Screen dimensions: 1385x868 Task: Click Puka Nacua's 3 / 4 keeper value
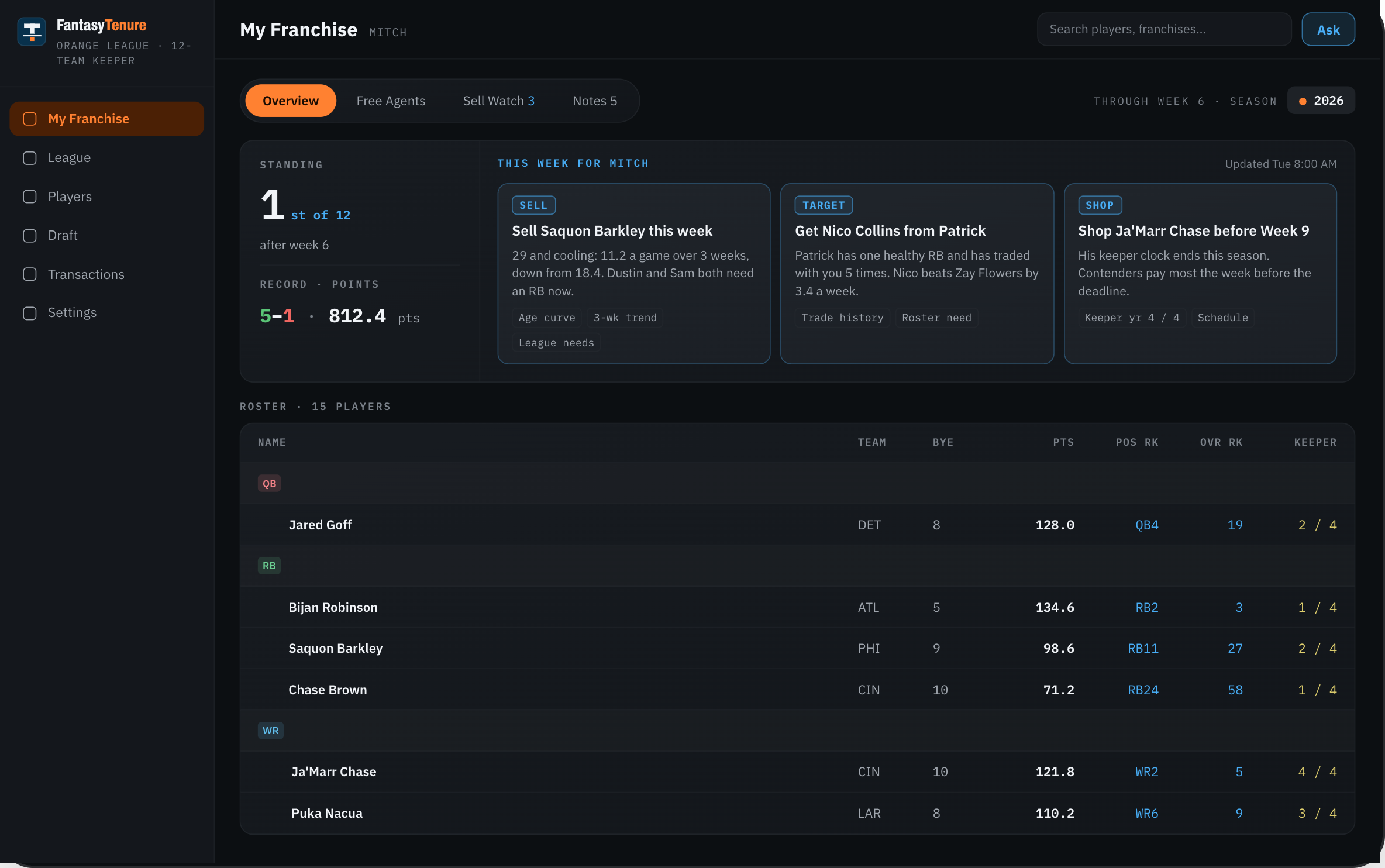click(x=1317, y=813)
